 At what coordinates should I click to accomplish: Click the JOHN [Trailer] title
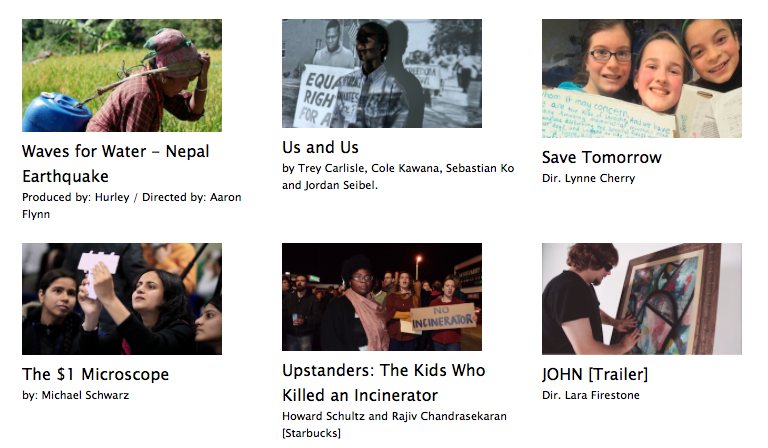(595, 374)
